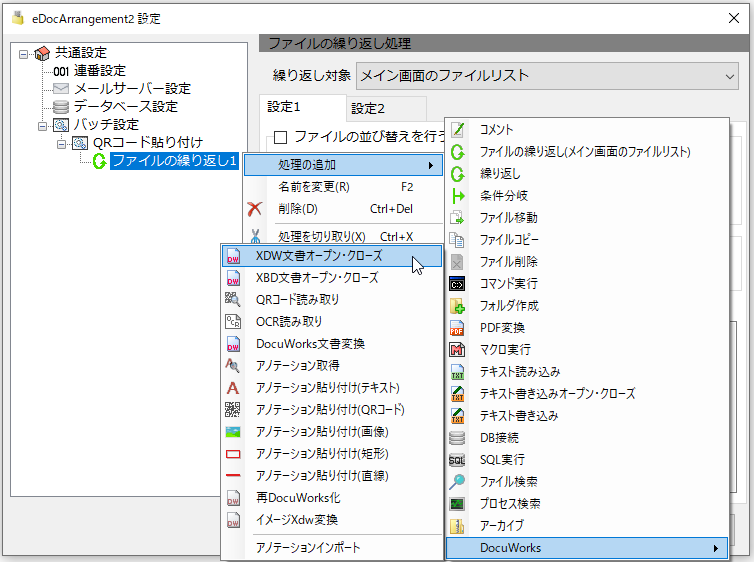Select イメージXdw変換 menu item
This screenshot has width=754, height=562.
click(332, 520)
